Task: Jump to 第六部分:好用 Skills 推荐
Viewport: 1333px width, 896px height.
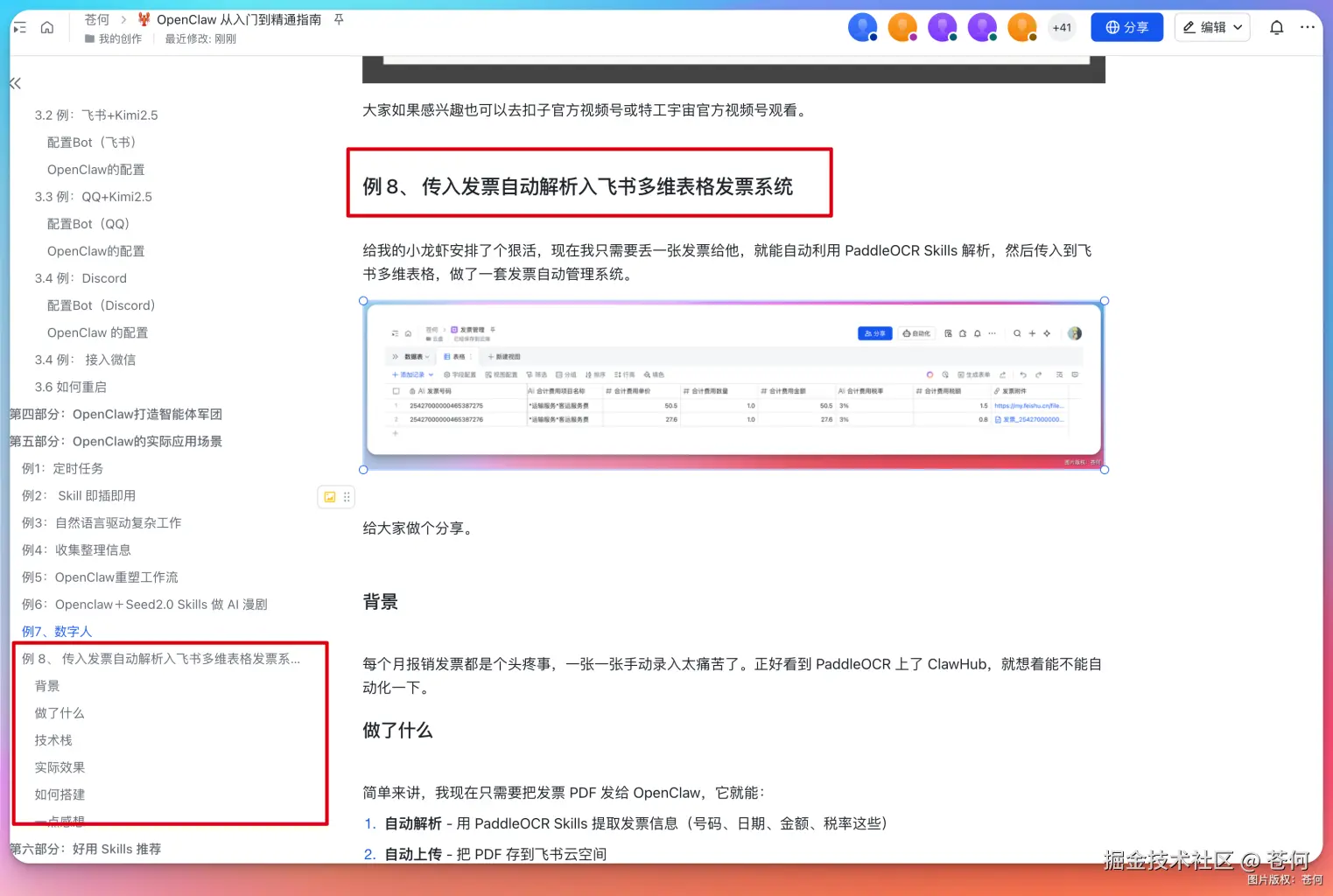Action: [85, 849]
